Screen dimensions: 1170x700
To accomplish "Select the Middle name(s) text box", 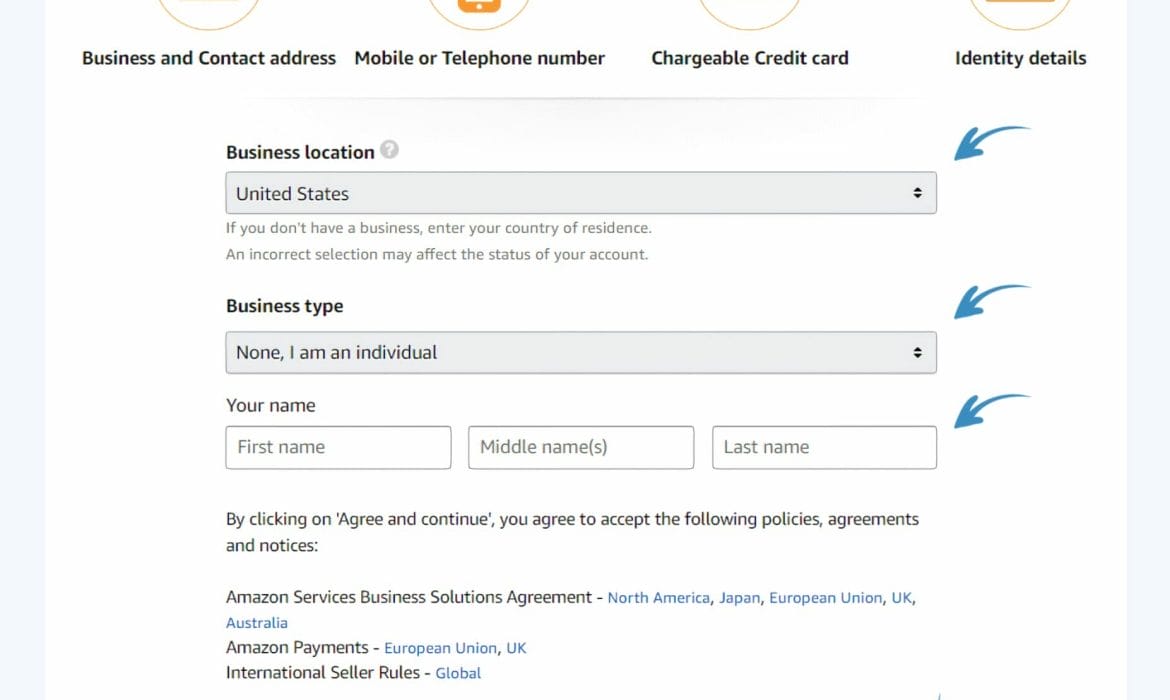I will click(580, 447).
